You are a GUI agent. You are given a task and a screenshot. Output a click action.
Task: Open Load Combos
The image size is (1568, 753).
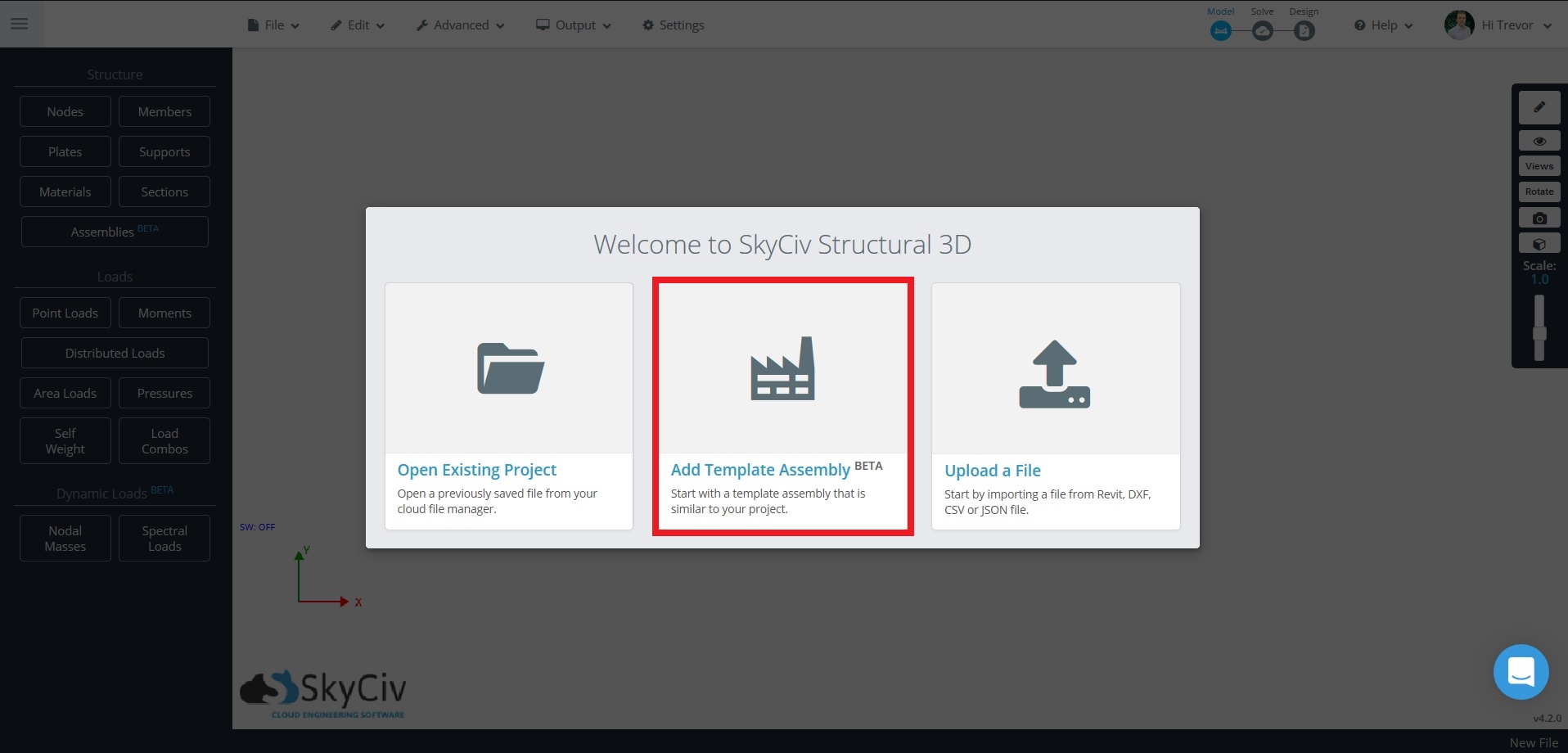[164, 441]
